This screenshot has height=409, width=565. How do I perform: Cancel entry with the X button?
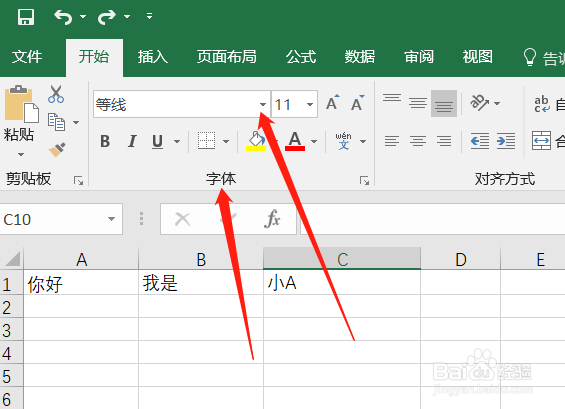[182, 219]
